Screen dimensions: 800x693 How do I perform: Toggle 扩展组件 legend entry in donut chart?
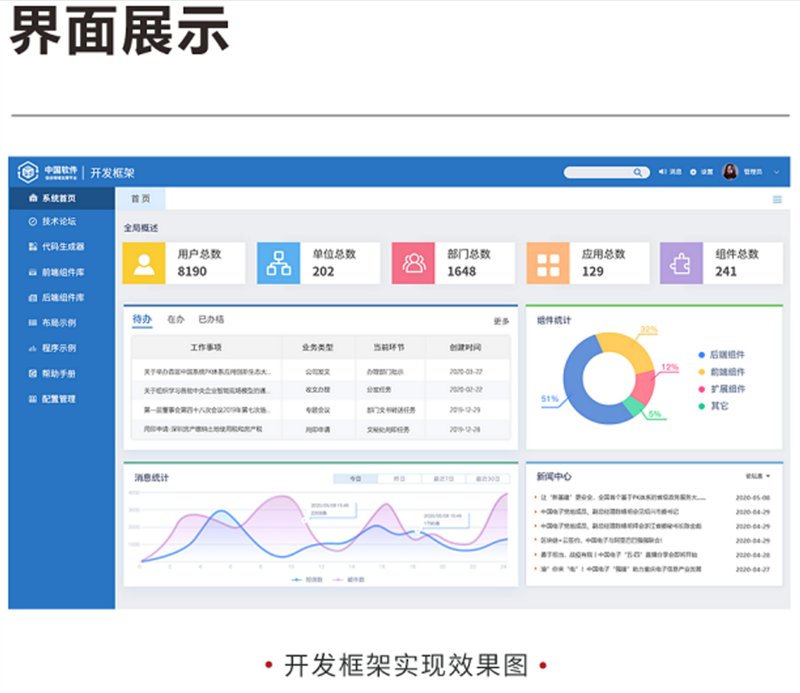point(721,389)
